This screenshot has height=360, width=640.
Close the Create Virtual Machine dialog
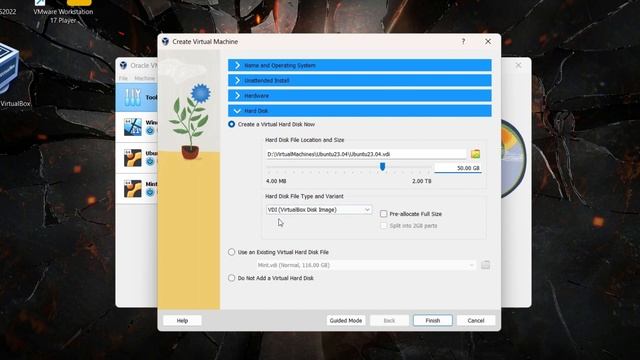tap(488, 41)
